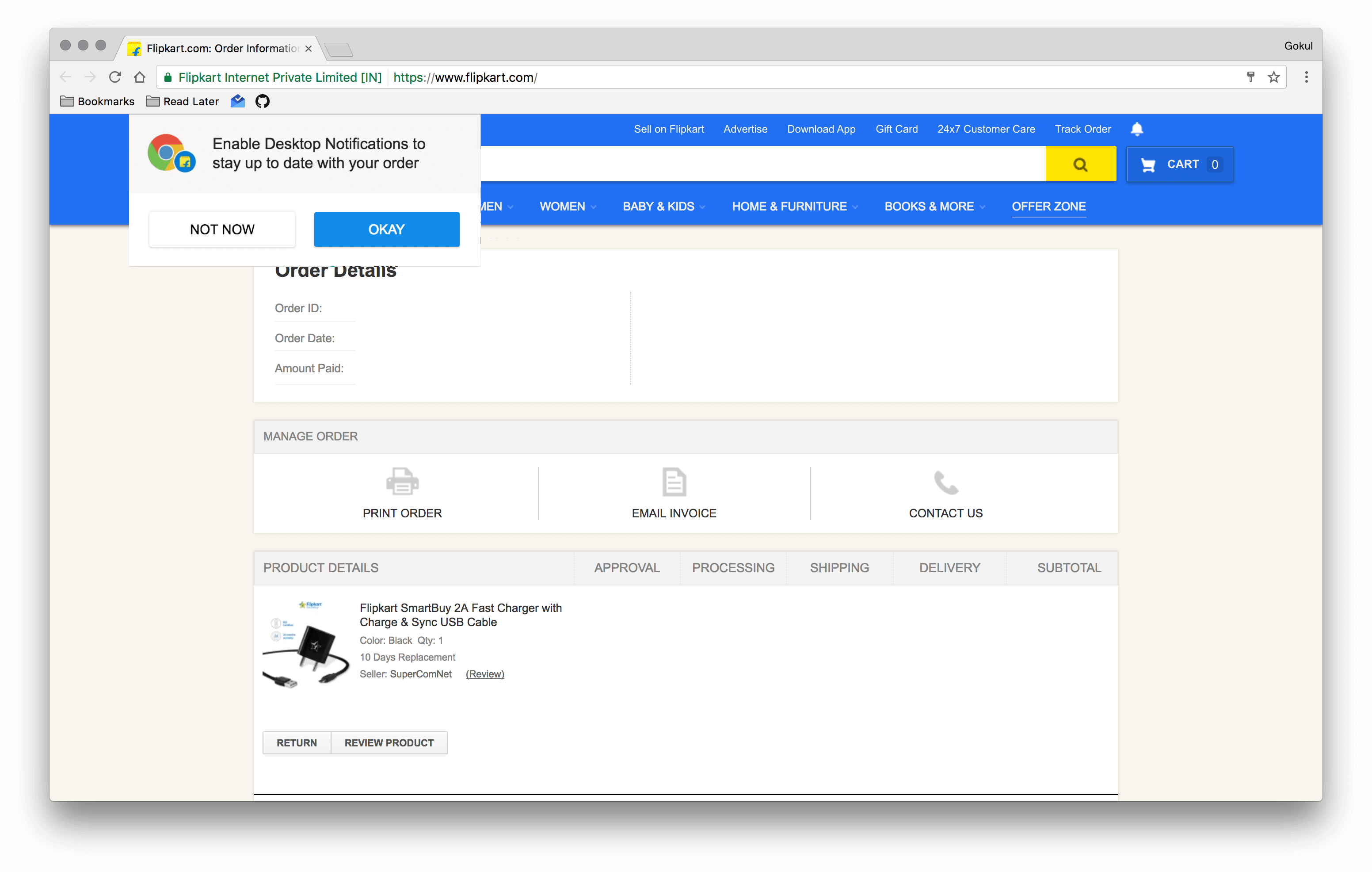Click the Print Order printer icon

click(402, 482)
